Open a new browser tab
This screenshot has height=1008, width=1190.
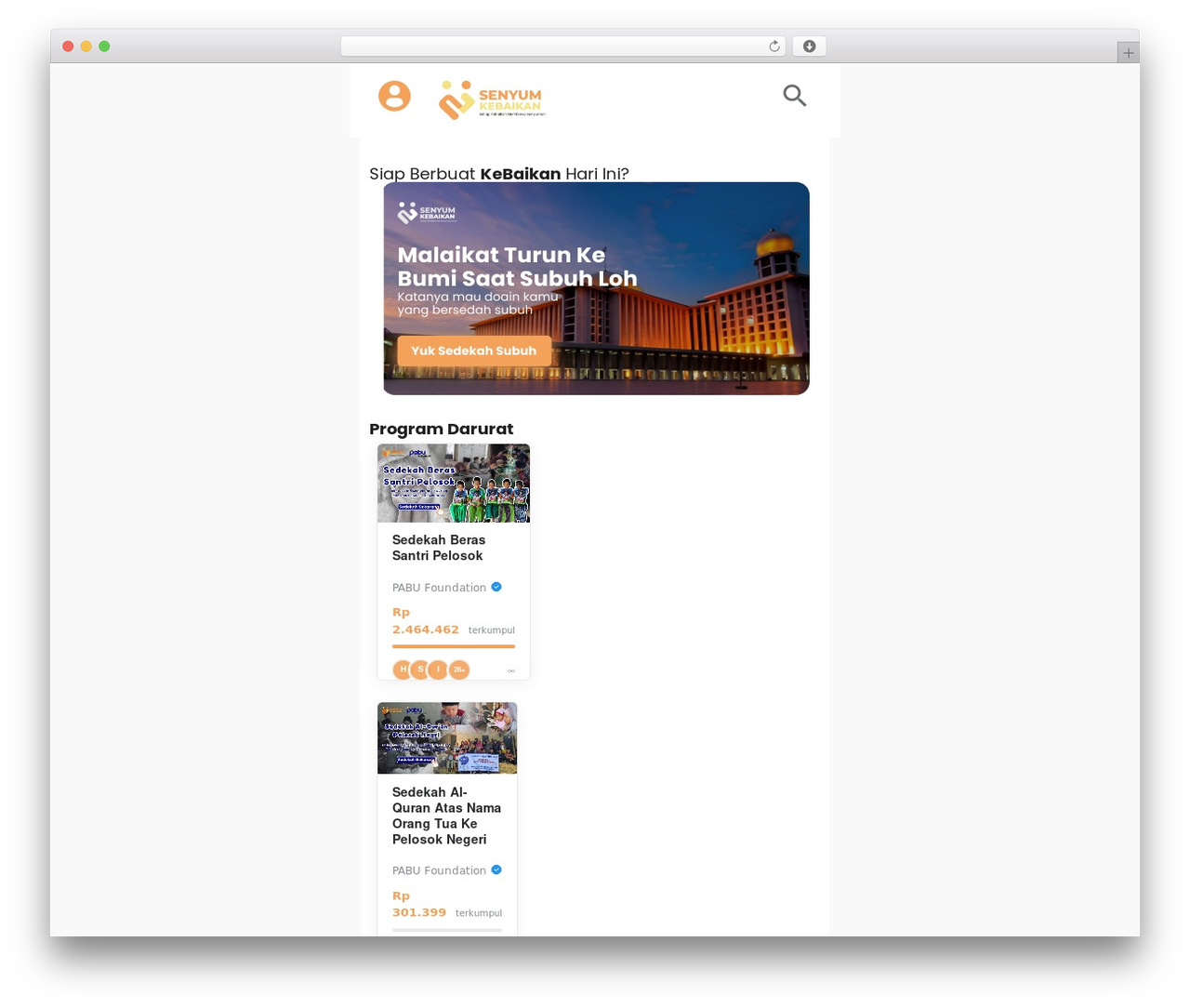[x=1129, y=53]
